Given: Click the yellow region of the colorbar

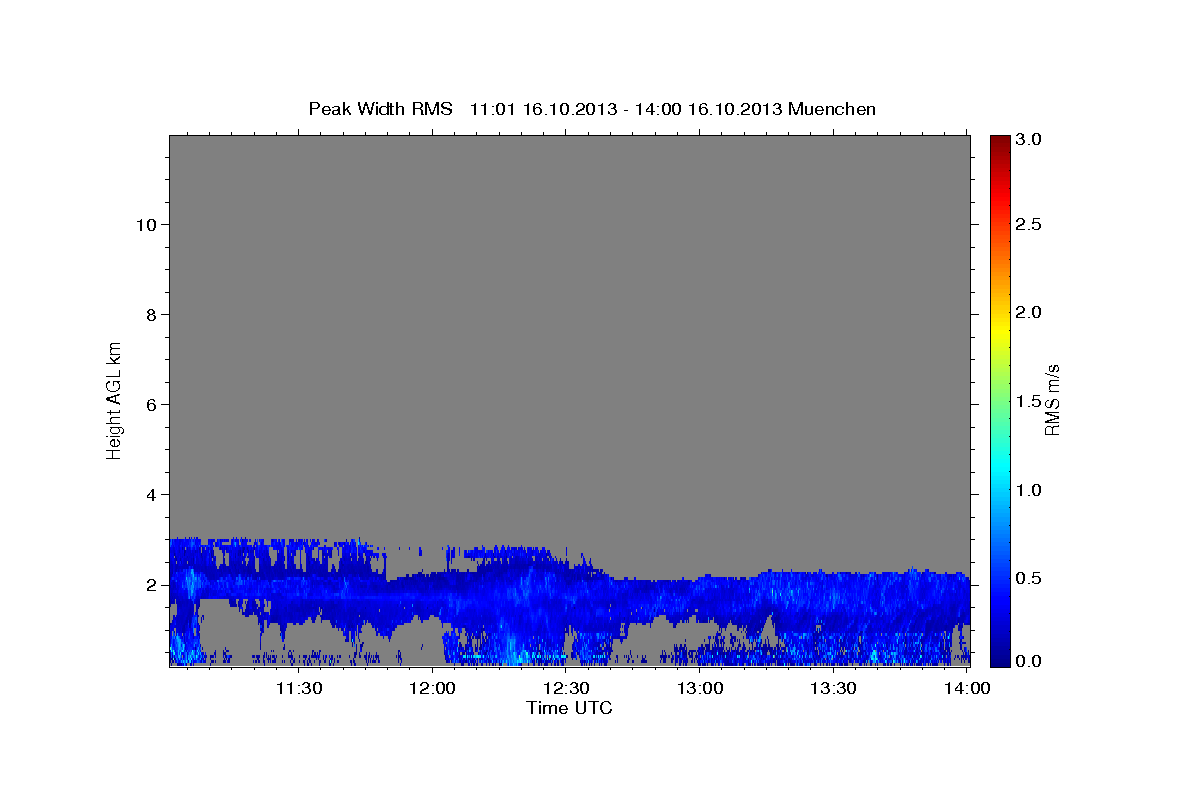Looking at the screenshot, I should point(1000,333).
